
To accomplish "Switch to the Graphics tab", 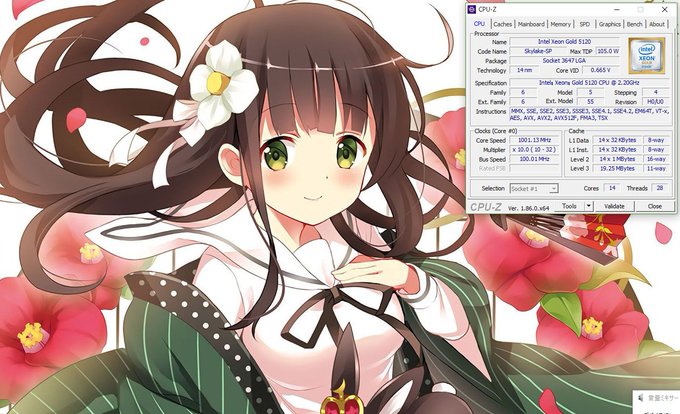I will pos(610,24).
